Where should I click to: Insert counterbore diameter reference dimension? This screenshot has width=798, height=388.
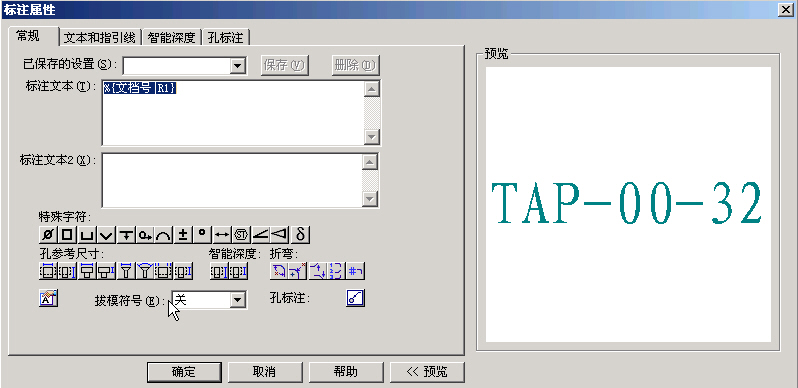click(87, 271)
